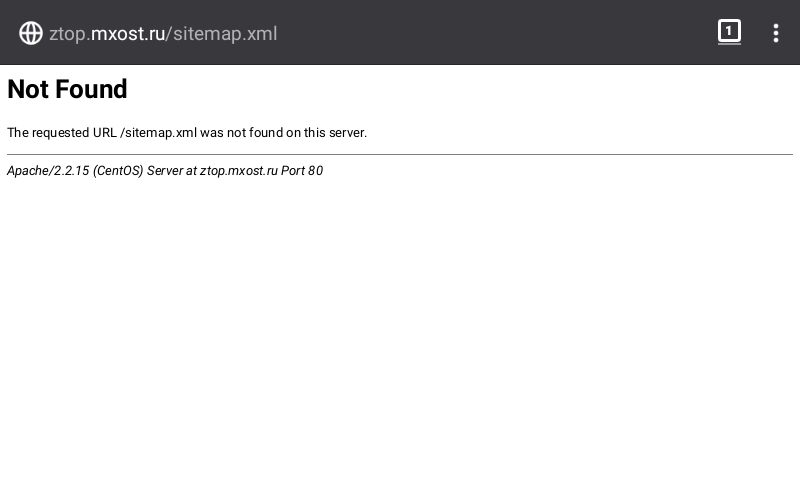Click the Port 80 text

(302, 171)
